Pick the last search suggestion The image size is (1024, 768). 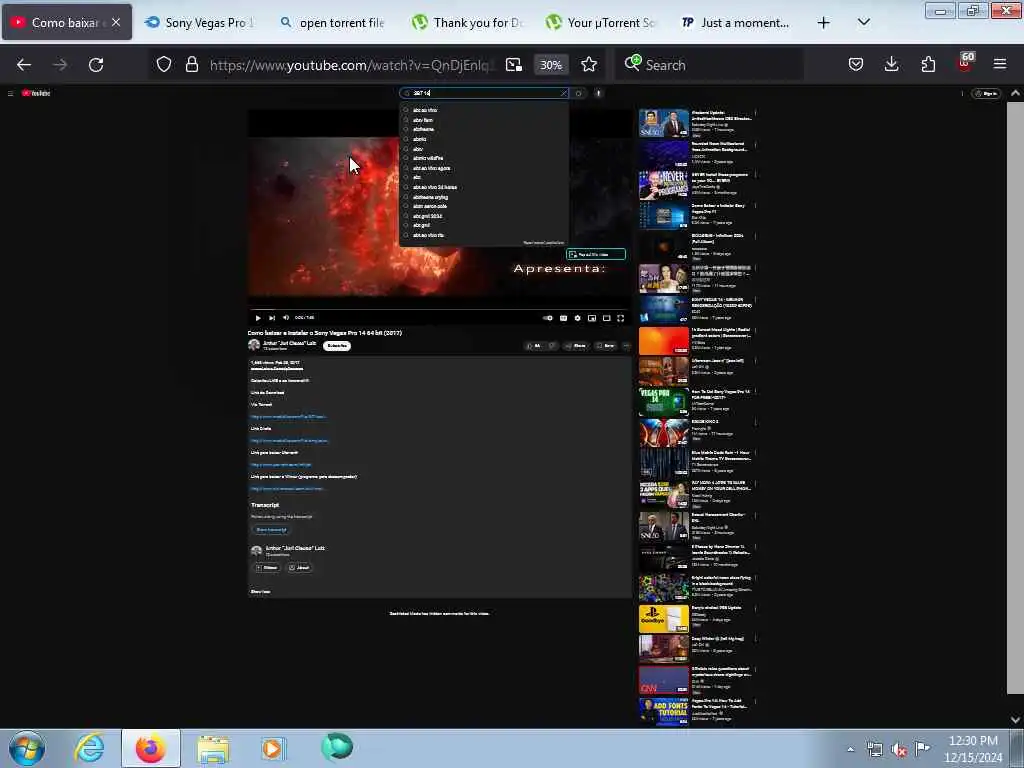click(483, 235)
